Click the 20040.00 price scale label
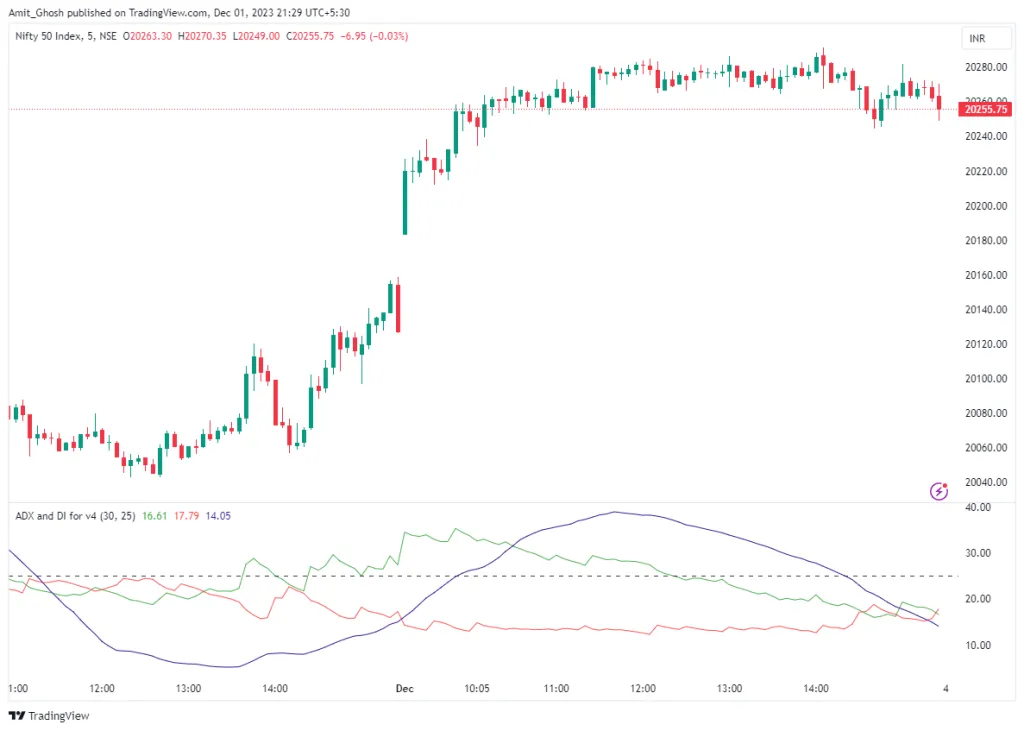The width and height of the screenshot is (1024, 731). (x=984, y=482)
